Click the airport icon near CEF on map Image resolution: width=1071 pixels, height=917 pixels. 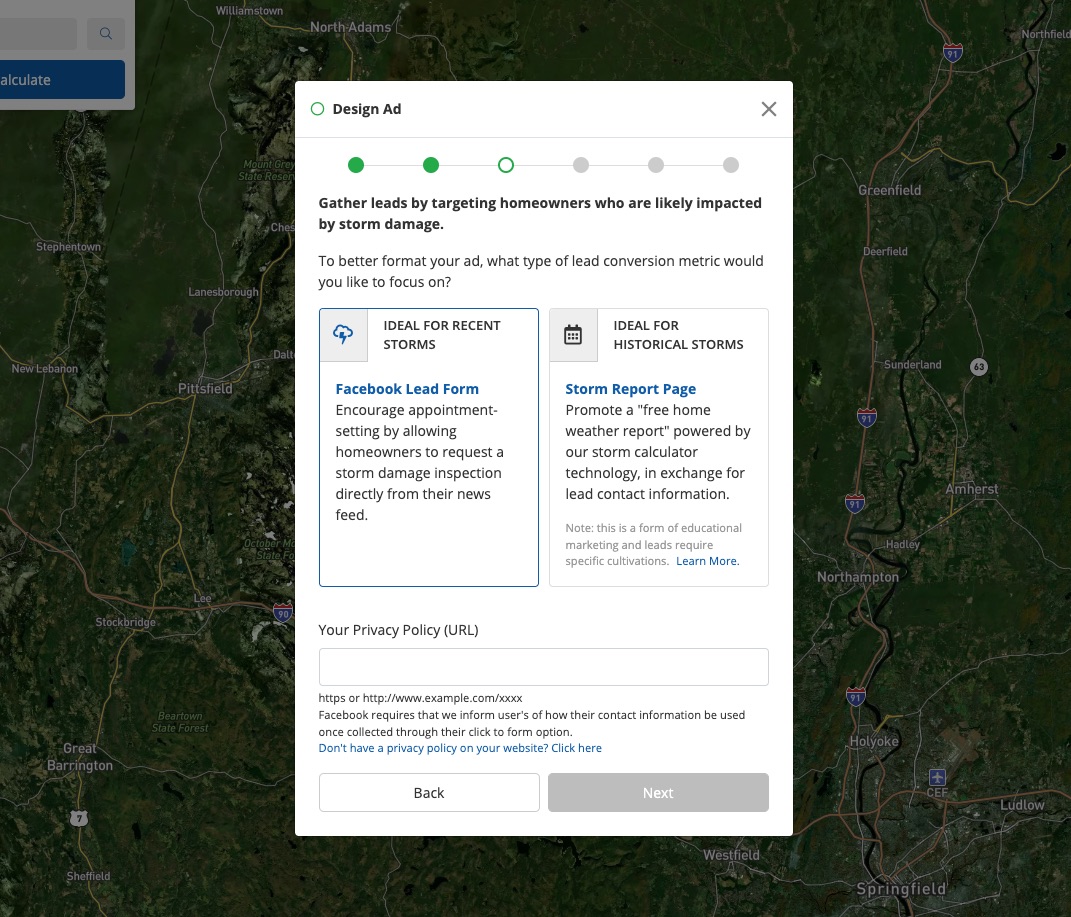coord(937,777)
